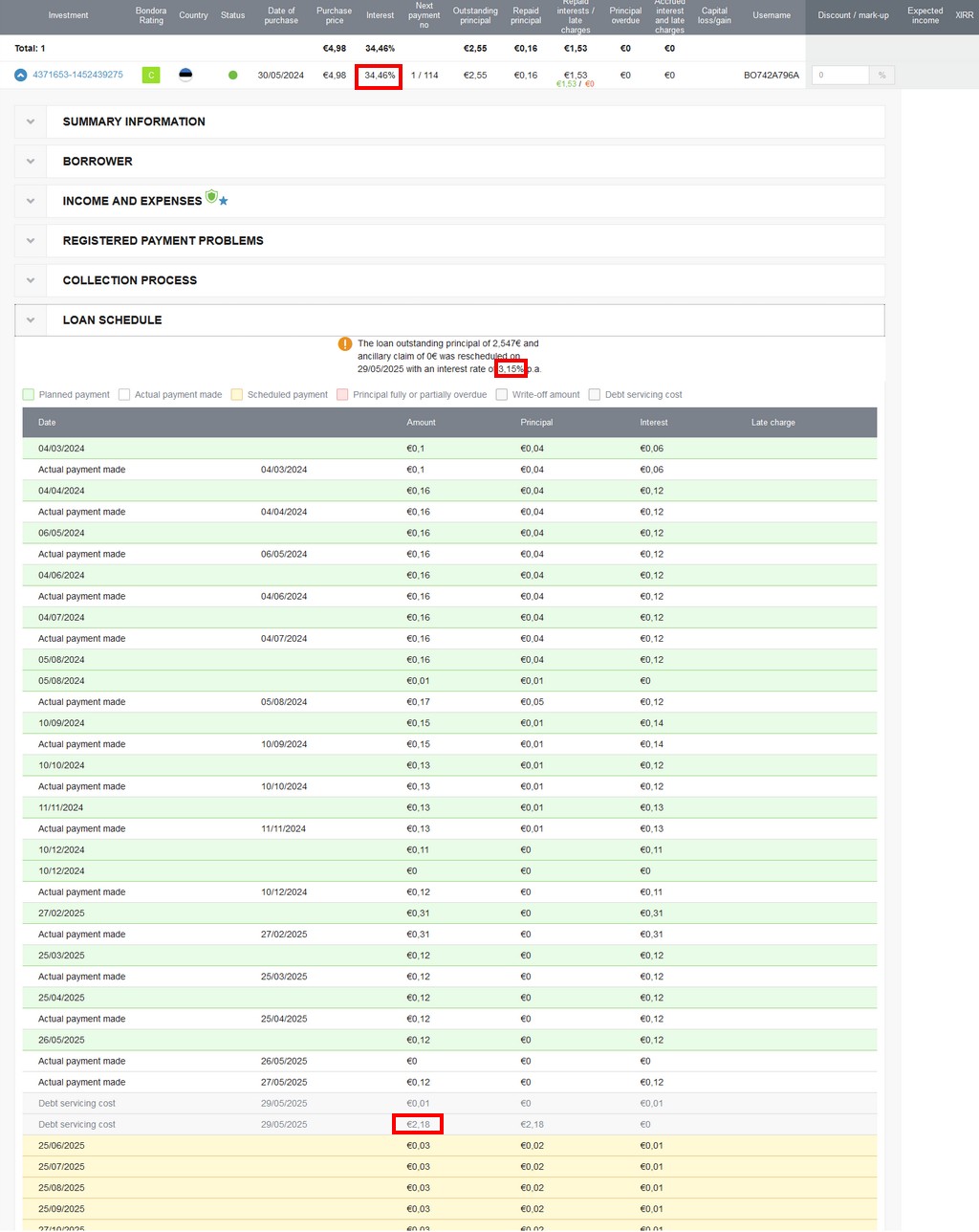Click the Actual payment made legend swatch
The height and width of the screenshot is (1232, 979).
pos(124,394)
